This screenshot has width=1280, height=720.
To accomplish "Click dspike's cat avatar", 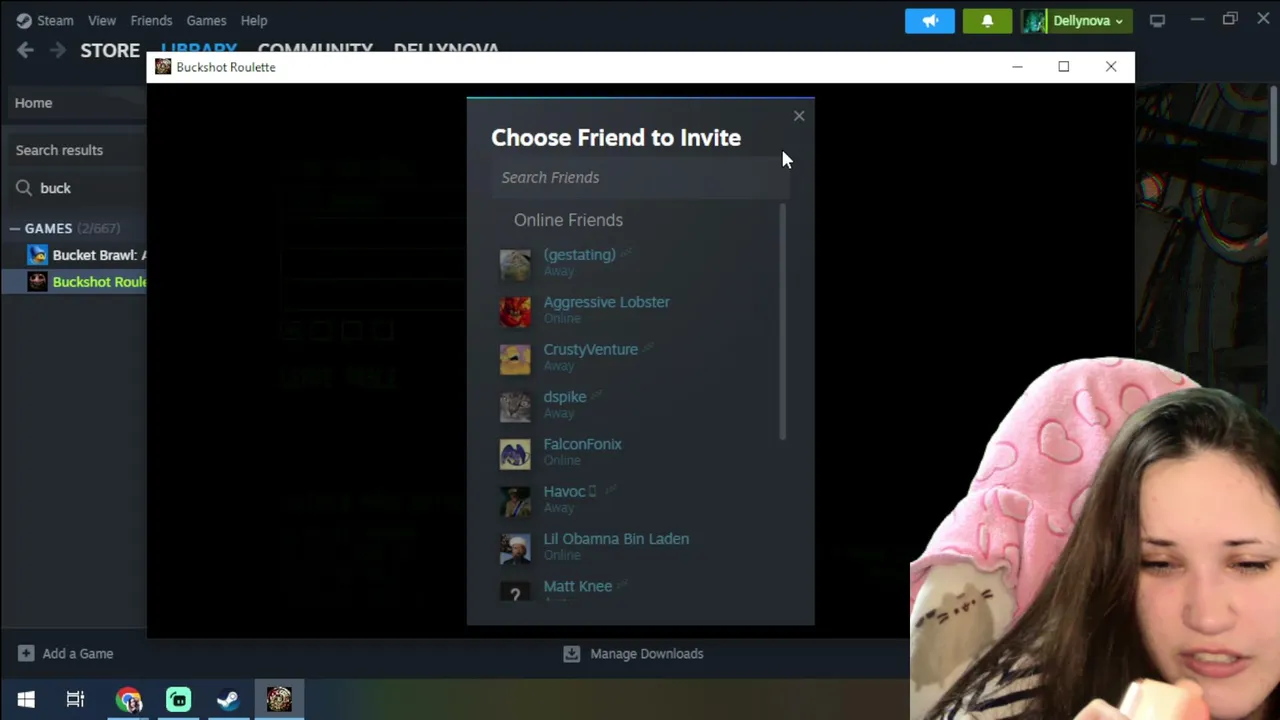I will tap(515, 405).
